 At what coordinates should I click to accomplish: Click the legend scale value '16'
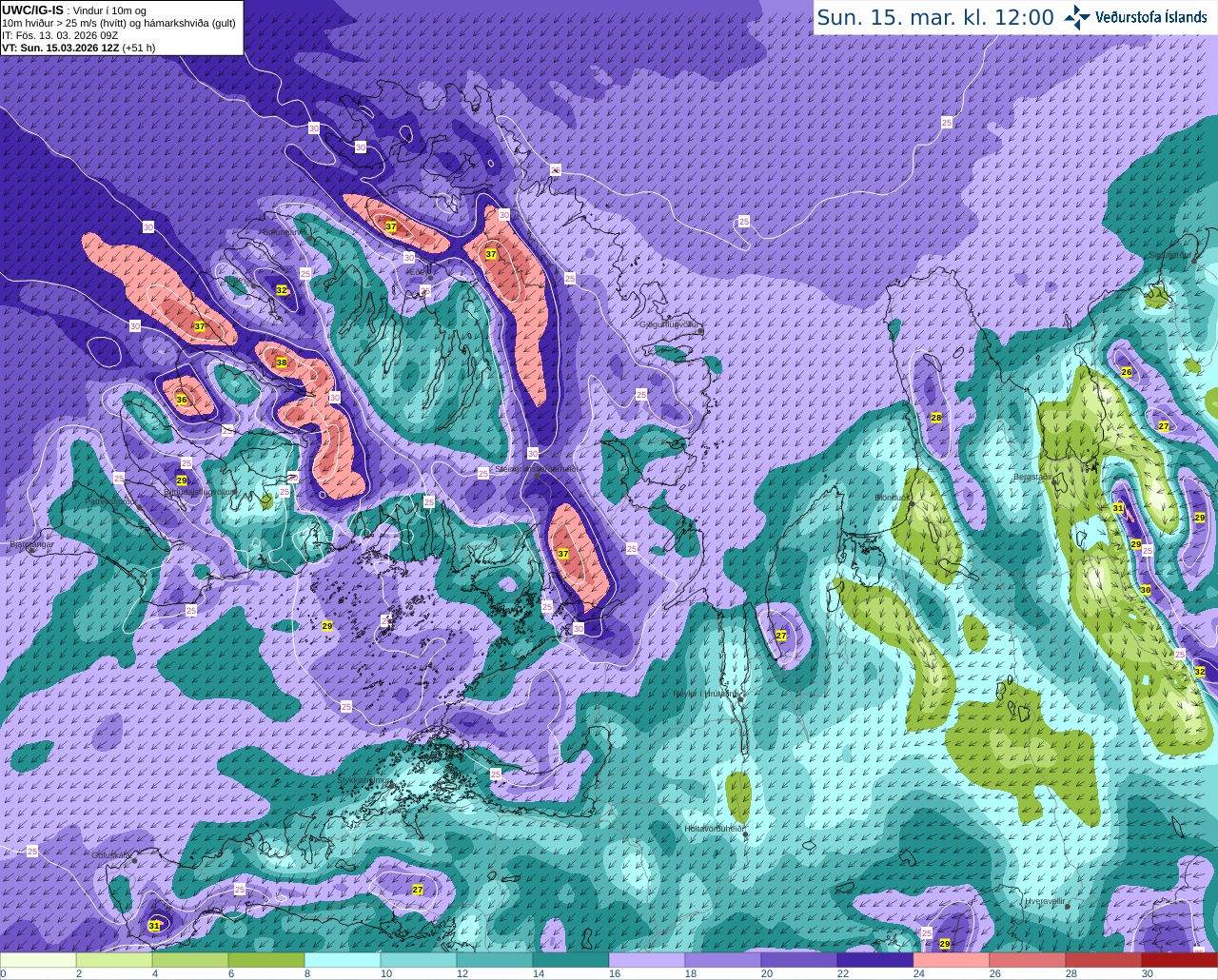pos(615,973)
